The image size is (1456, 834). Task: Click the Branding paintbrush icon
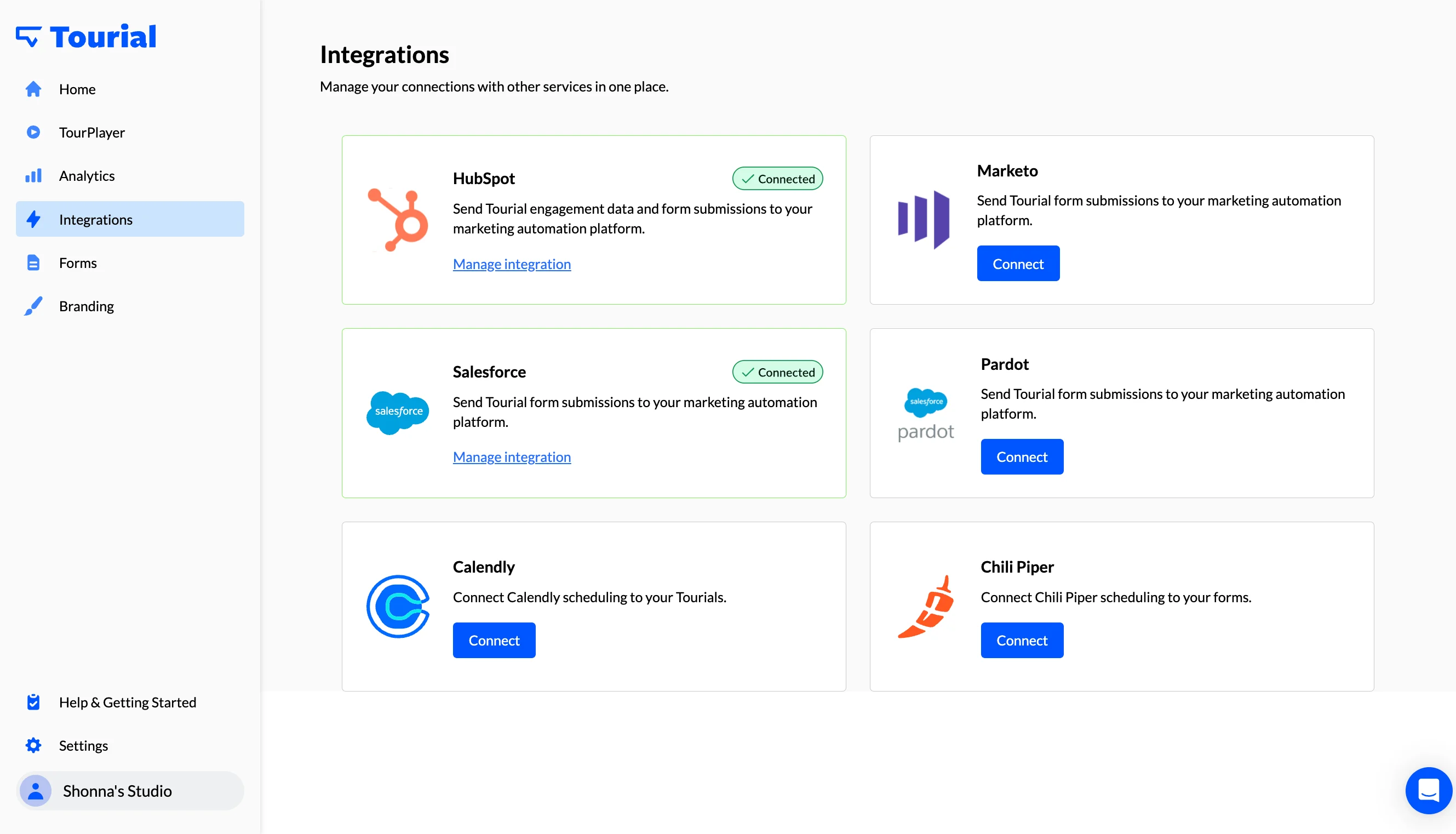point(33,306)
